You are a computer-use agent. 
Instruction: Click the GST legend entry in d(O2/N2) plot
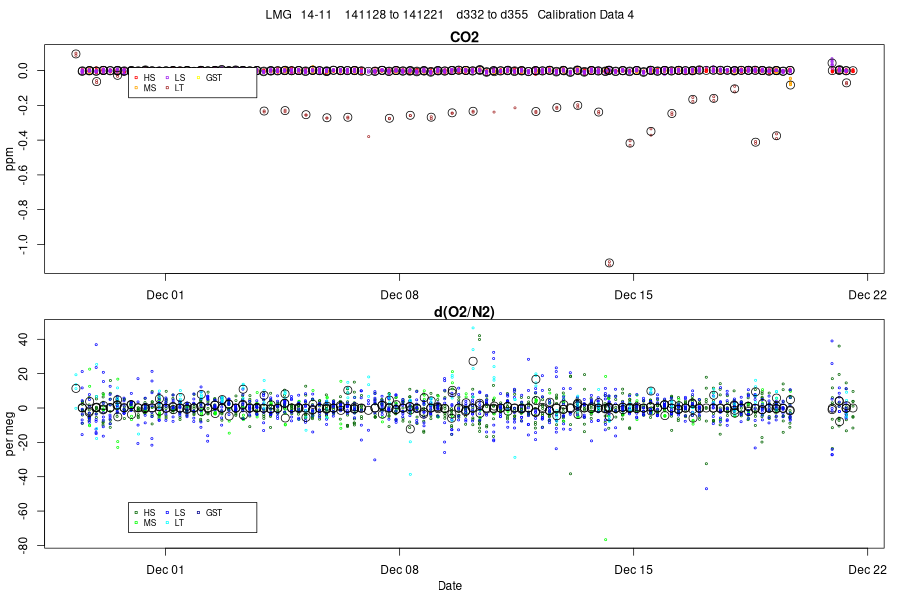(210, 512)
